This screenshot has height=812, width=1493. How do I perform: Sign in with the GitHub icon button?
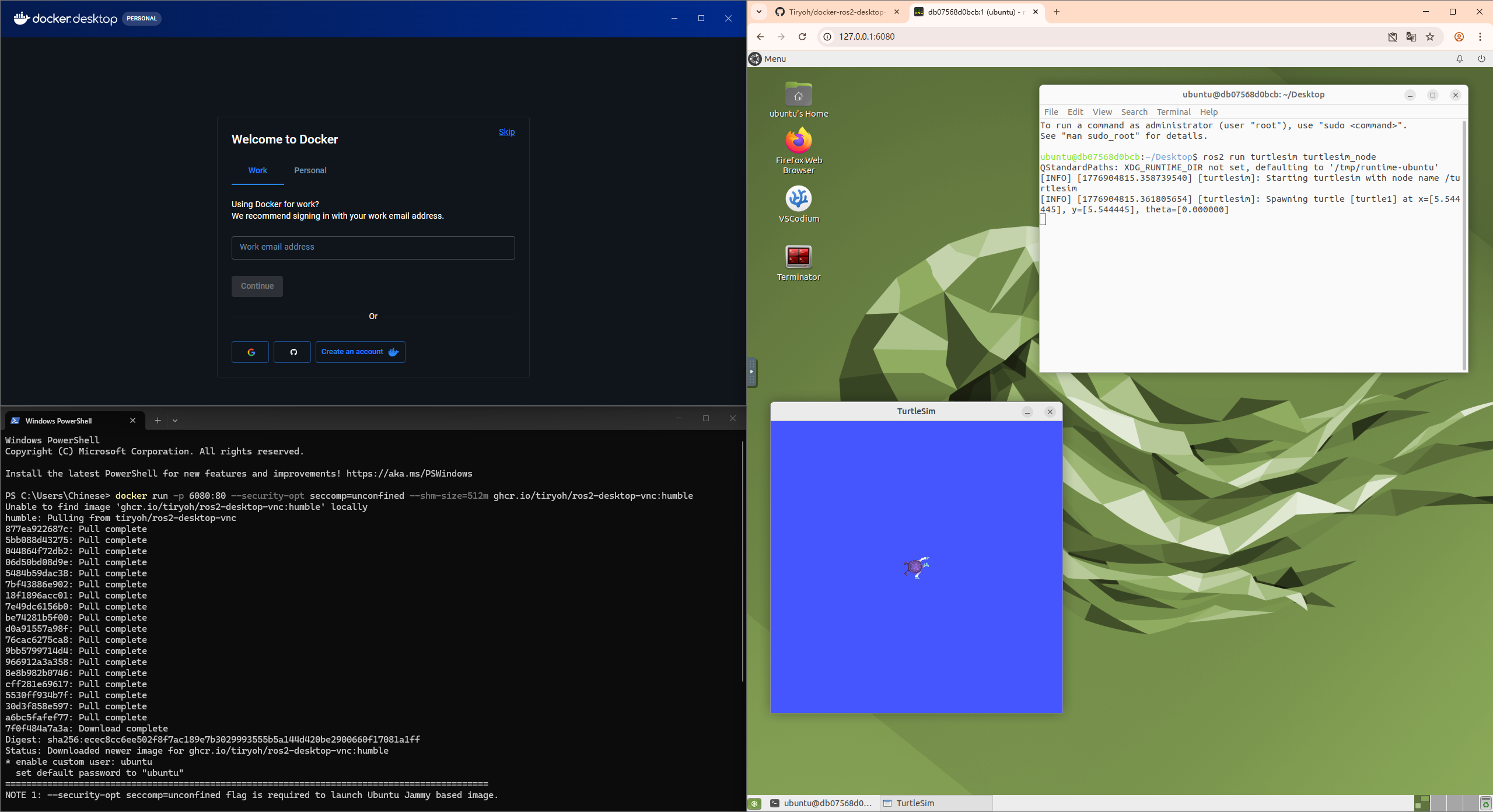292,352
